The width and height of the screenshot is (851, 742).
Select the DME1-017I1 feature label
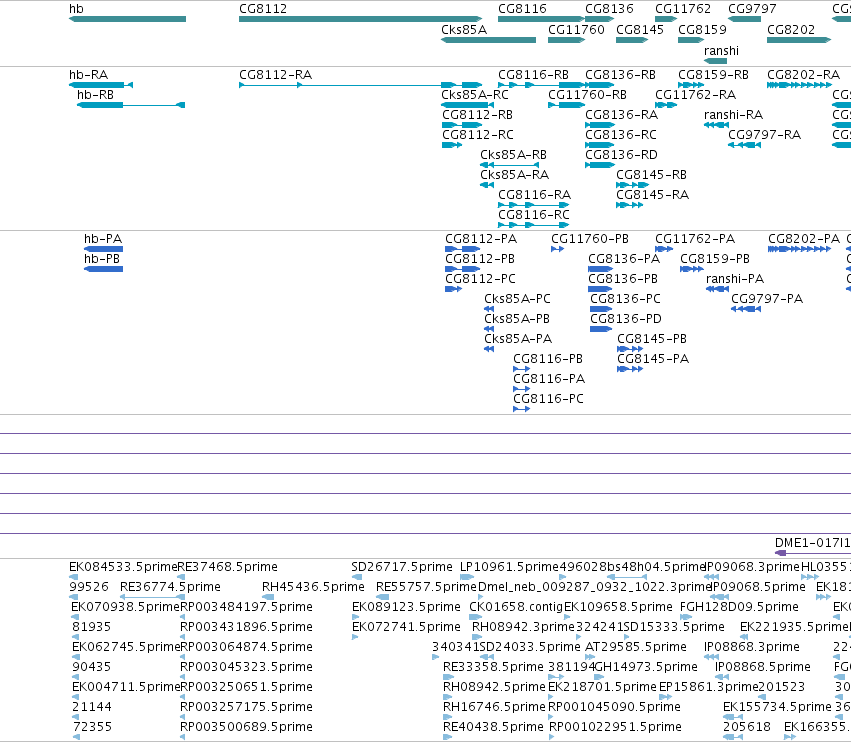(x=812, y=543)
